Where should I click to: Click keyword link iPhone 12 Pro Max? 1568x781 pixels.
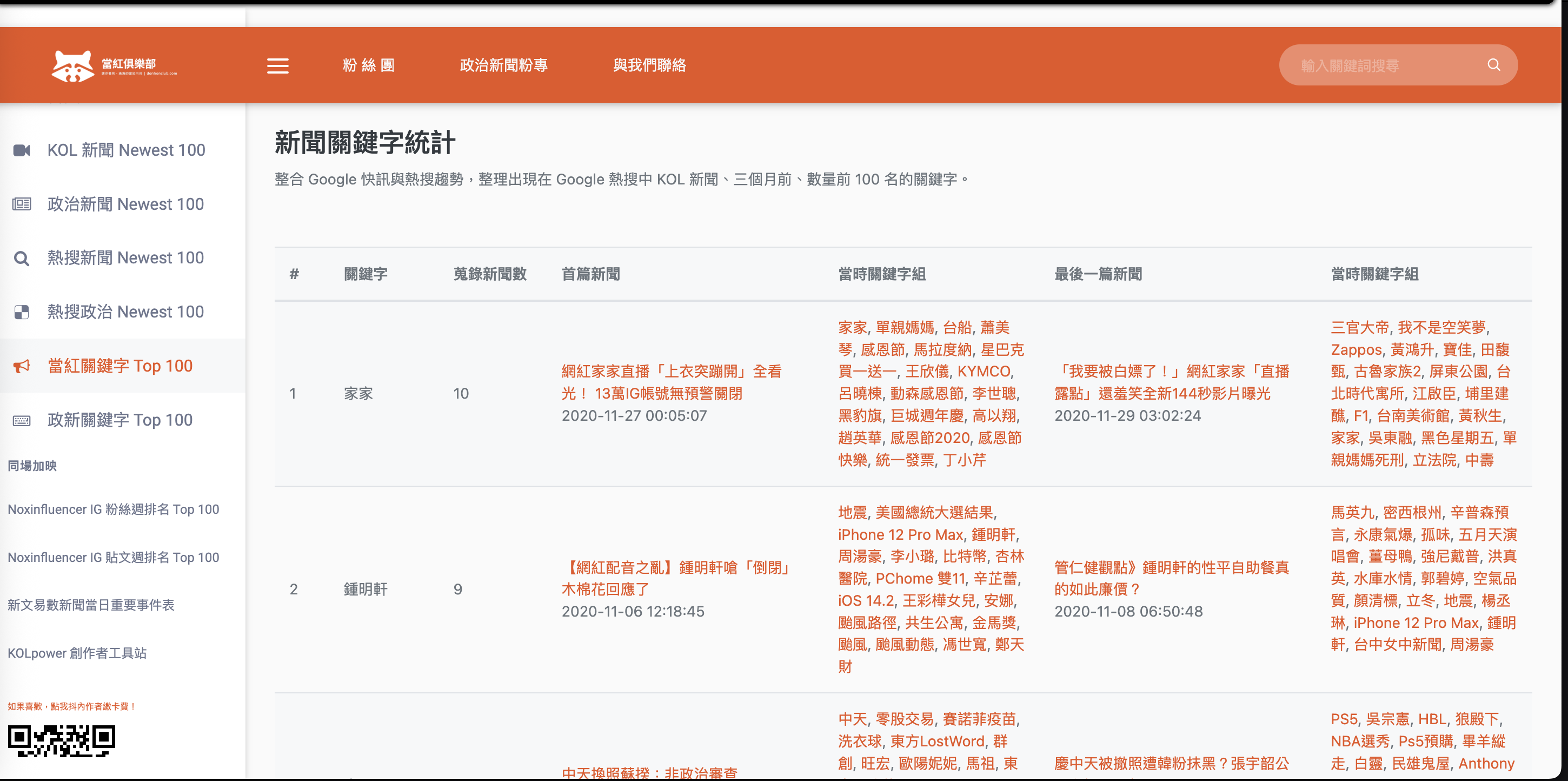tap(900, 534)
